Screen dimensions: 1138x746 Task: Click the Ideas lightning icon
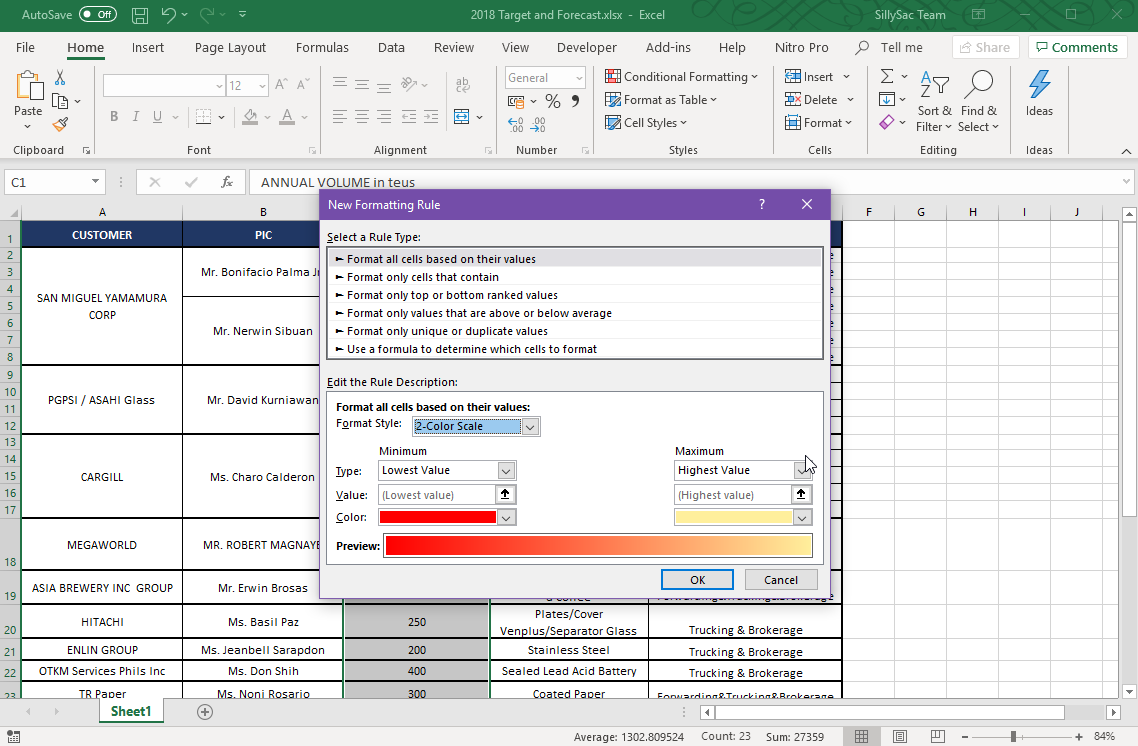(1039, 93)
